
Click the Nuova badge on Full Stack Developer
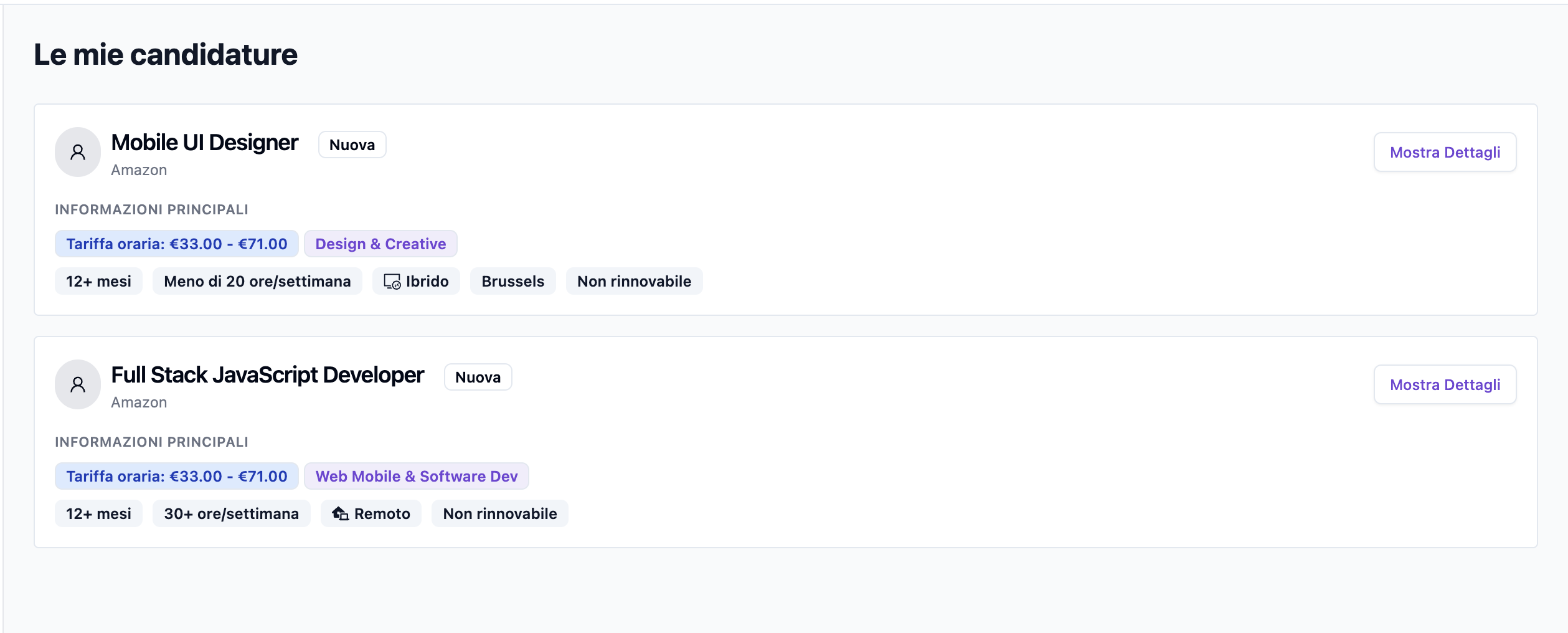point(478,377)
